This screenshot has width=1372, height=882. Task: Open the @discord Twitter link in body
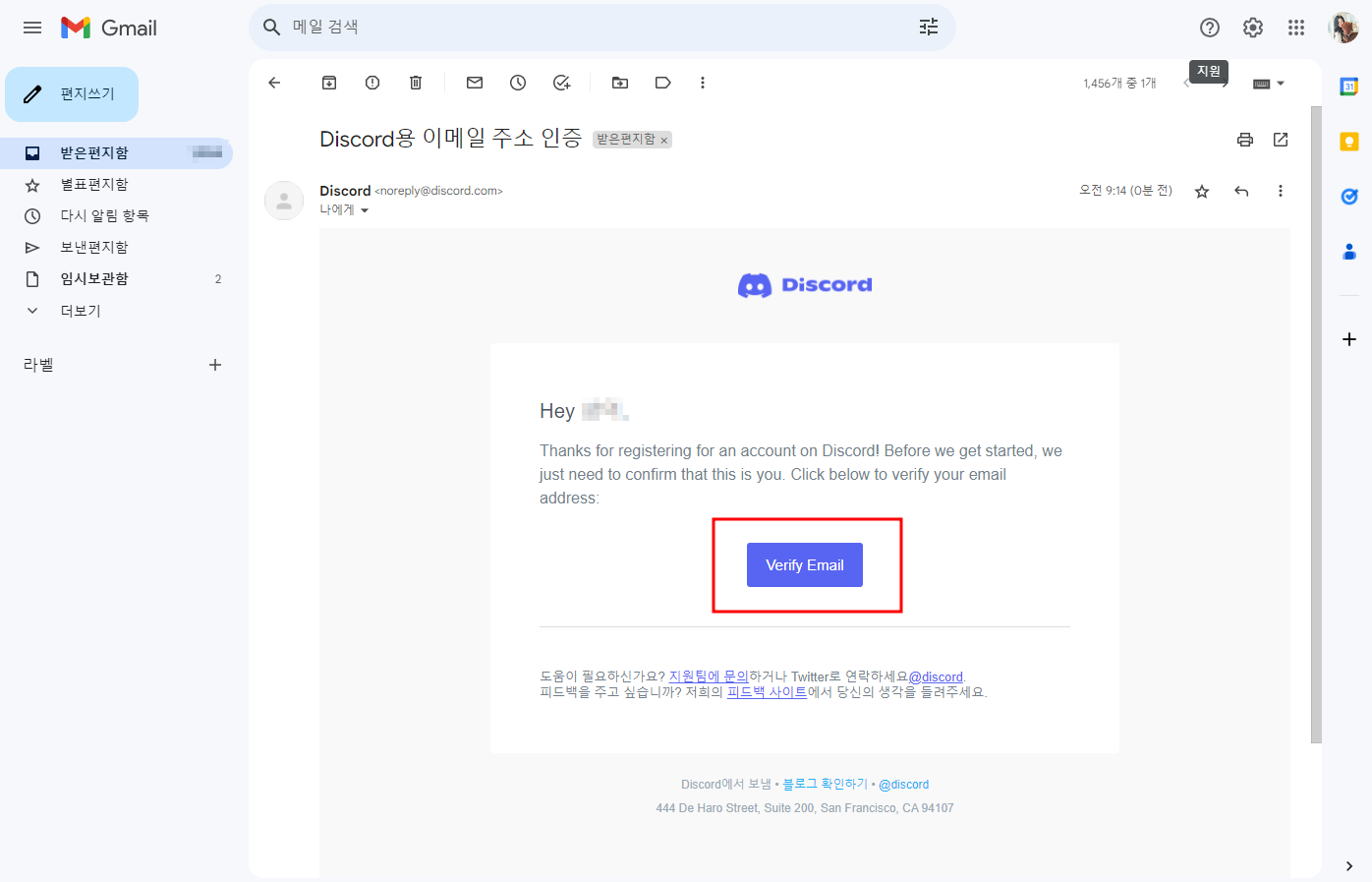tap(936, 676)
